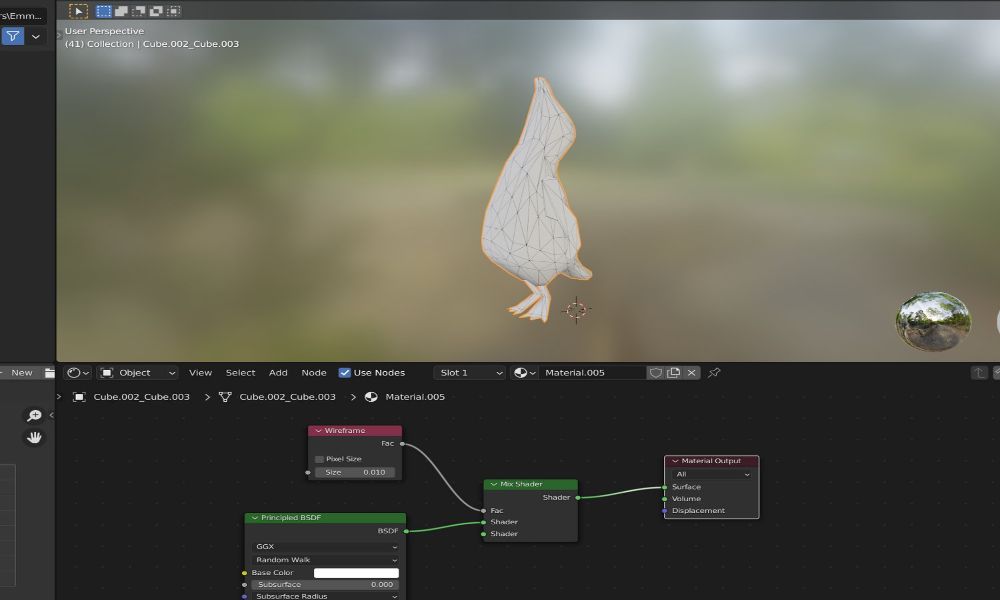
Task: Toggle the Use Nodes checkbox
Action: click(345, 373)
